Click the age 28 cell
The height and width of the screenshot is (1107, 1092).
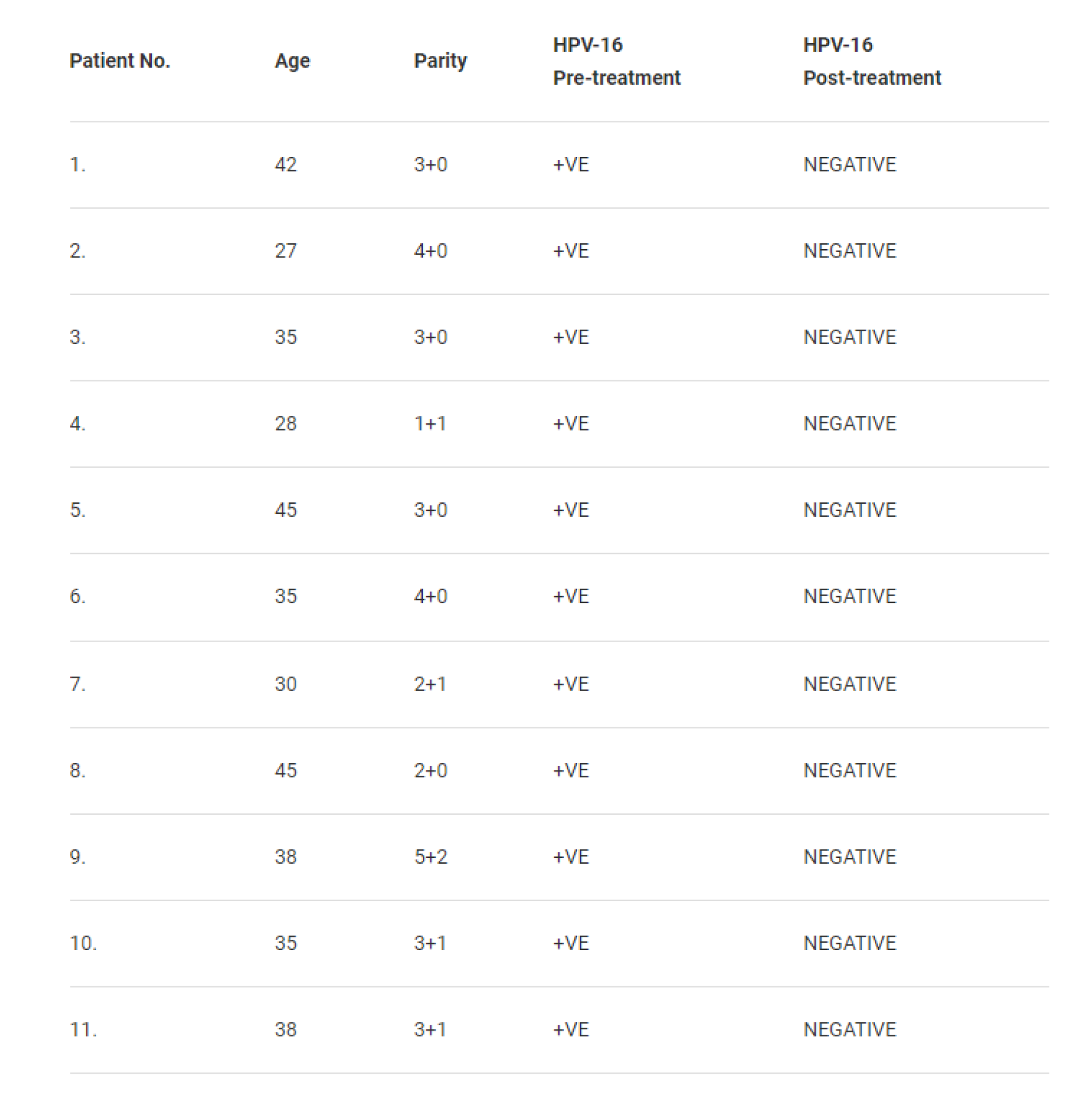pyautogui.click(x=286, y=423)
